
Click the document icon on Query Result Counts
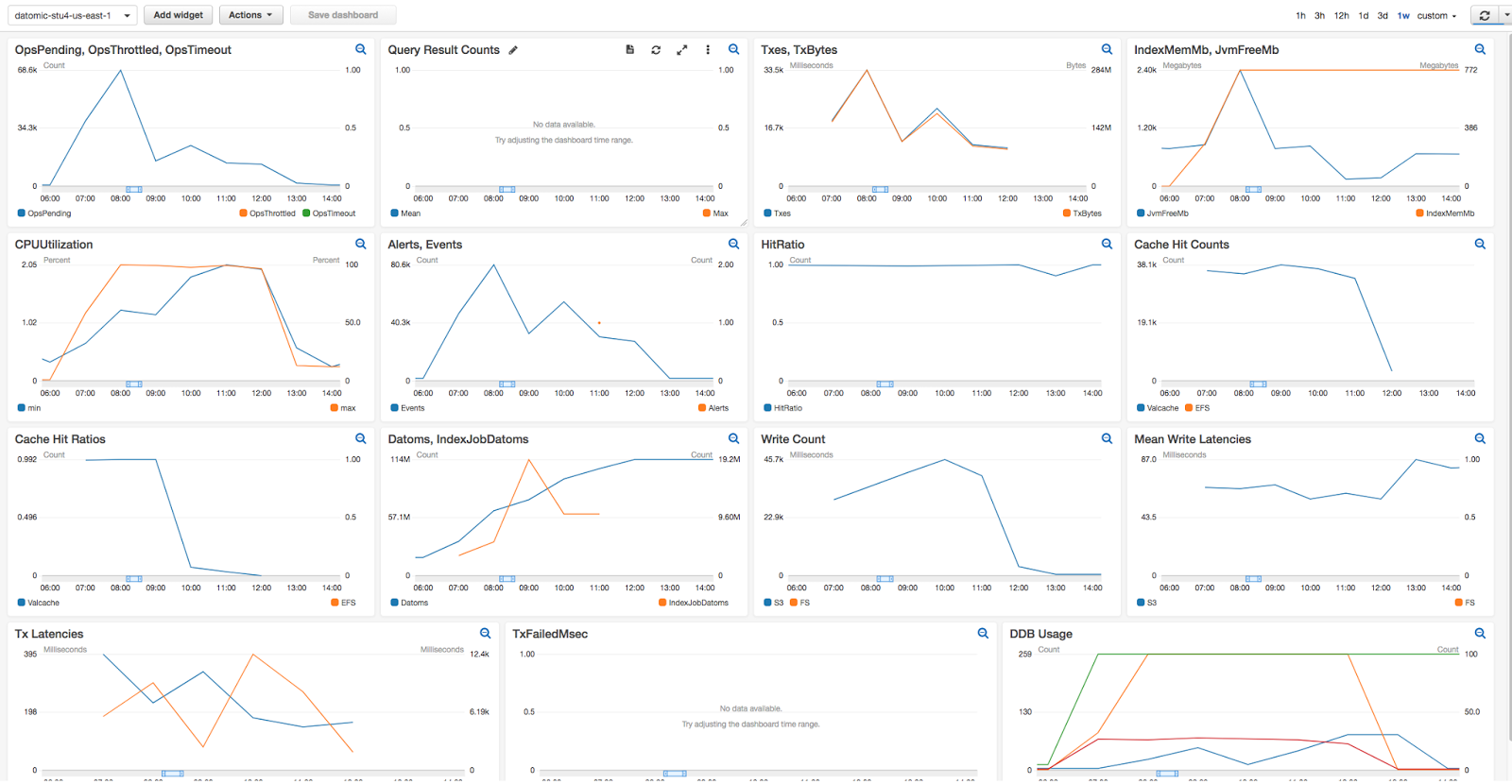coord(630,50)
